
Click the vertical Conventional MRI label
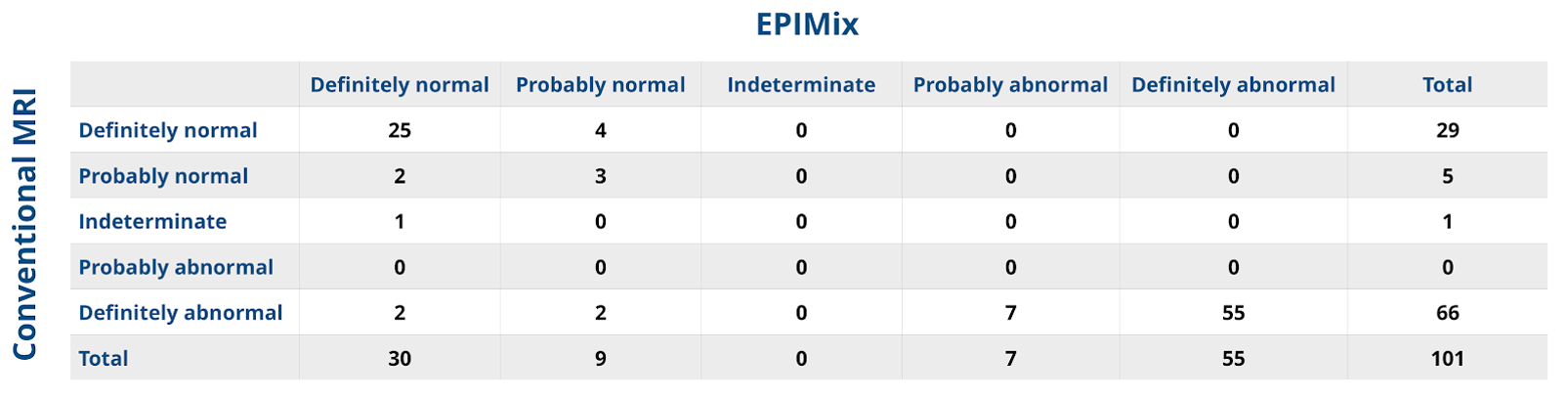[24, 225]
